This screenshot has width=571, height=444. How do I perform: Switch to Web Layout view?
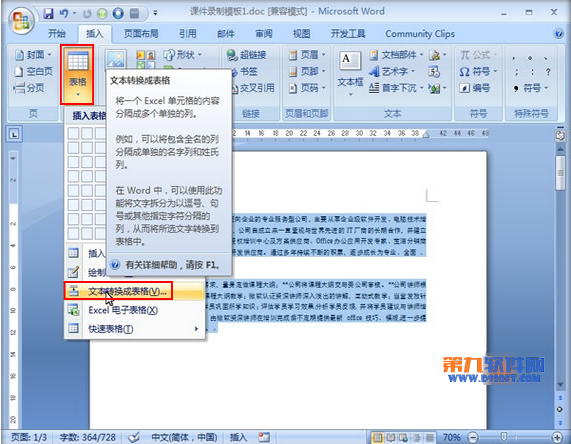tap(403, 437)
